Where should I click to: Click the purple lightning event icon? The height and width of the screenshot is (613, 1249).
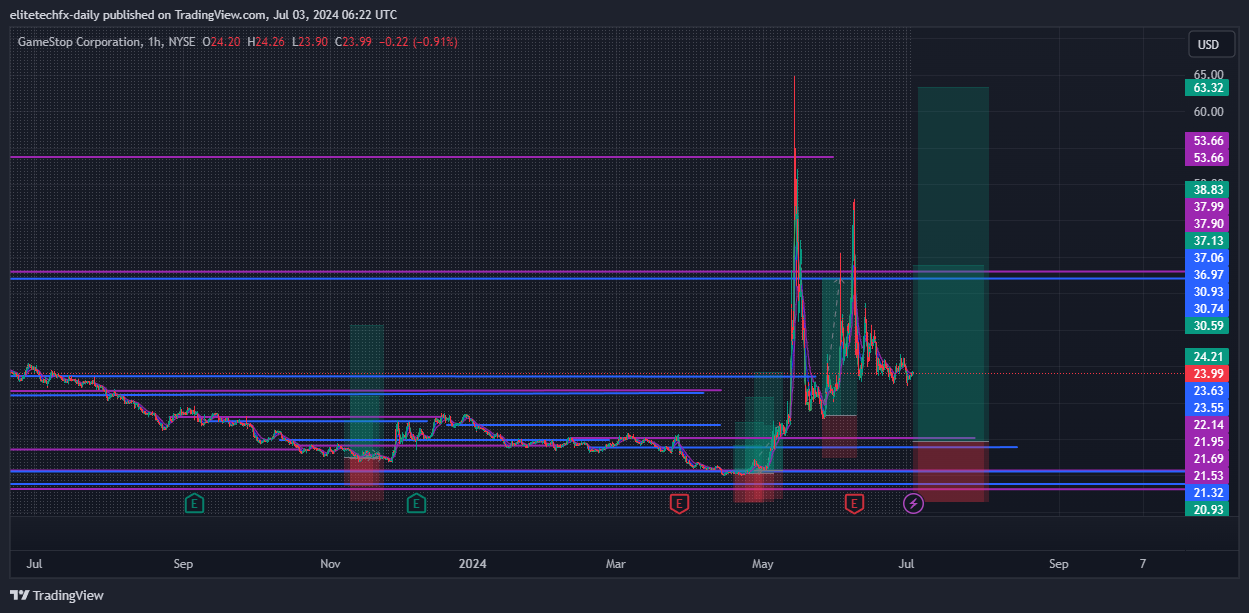[x=913, y=503]
